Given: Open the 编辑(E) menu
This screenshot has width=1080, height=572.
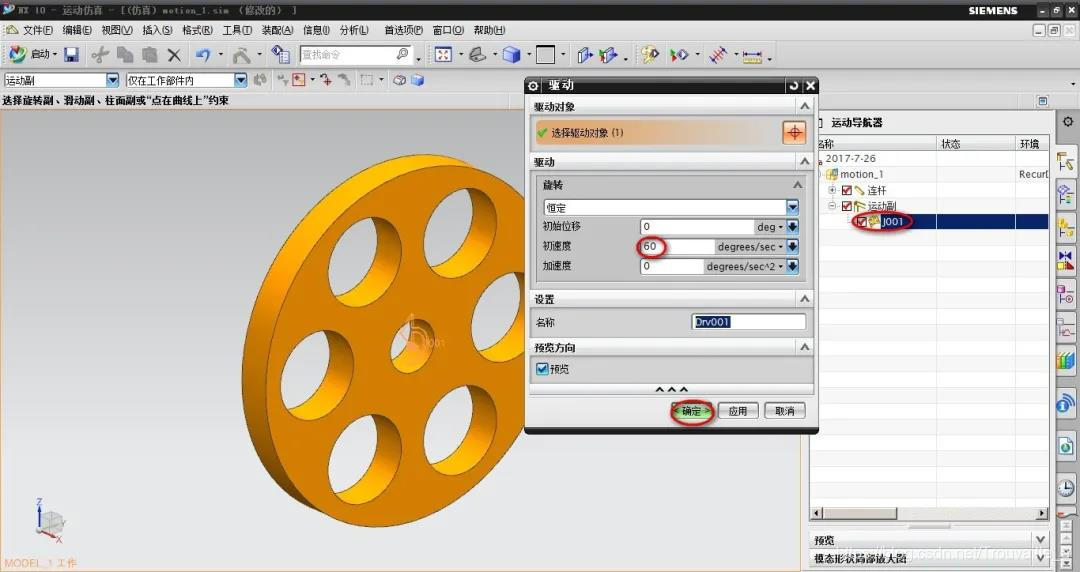Looking at the screenshot, I should click(x=77, y=30).
